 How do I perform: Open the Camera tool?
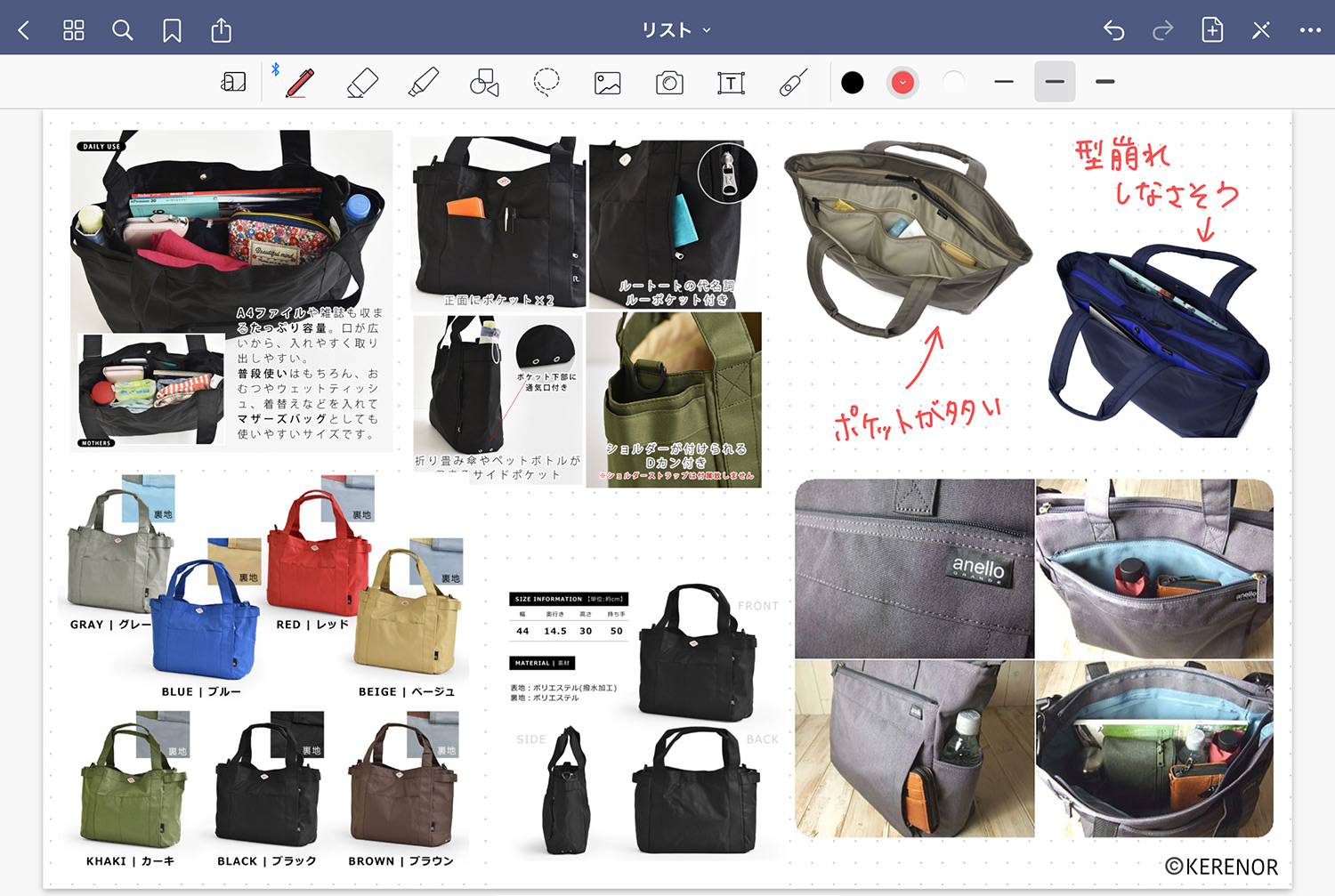669,83
